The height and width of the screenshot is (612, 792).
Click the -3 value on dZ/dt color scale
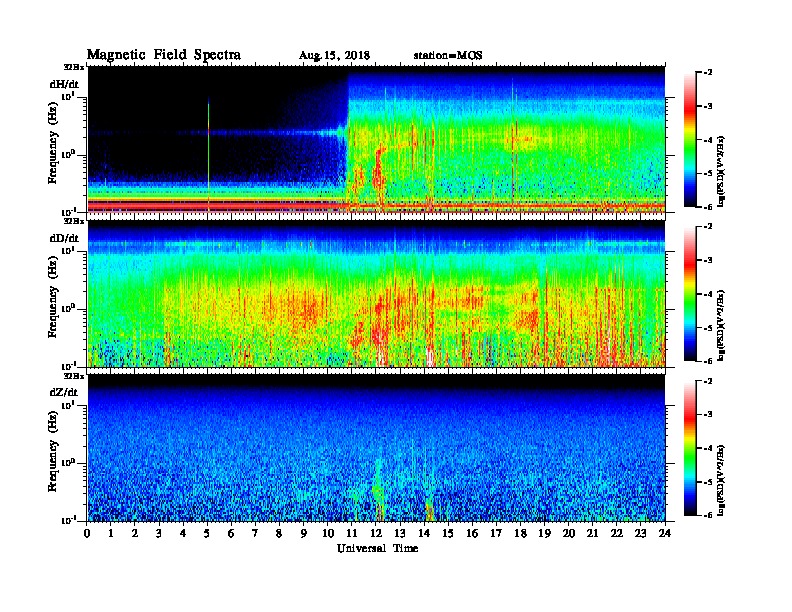pyautogui.click(x=708, y=414)
